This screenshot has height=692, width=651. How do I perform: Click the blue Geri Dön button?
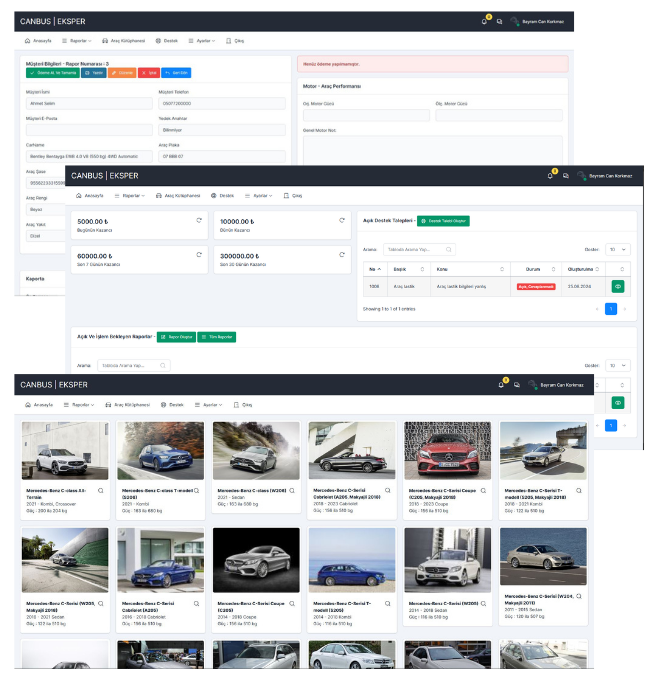tap(176, 73)
